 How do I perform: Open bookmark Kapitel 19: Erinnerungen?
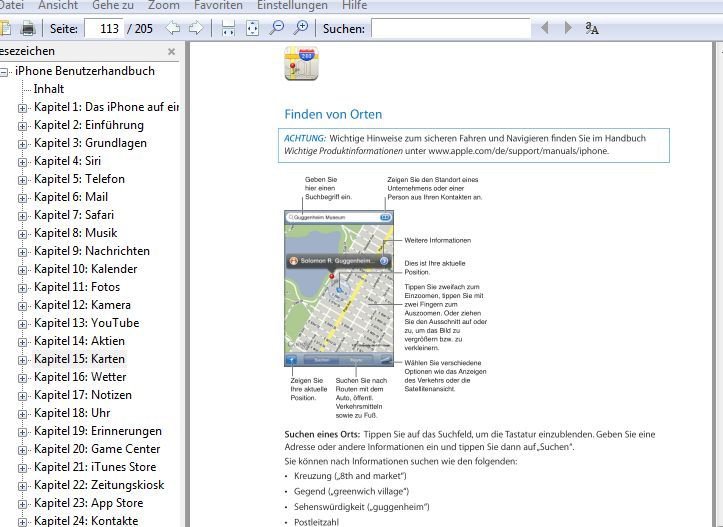[x=98, y=431]
